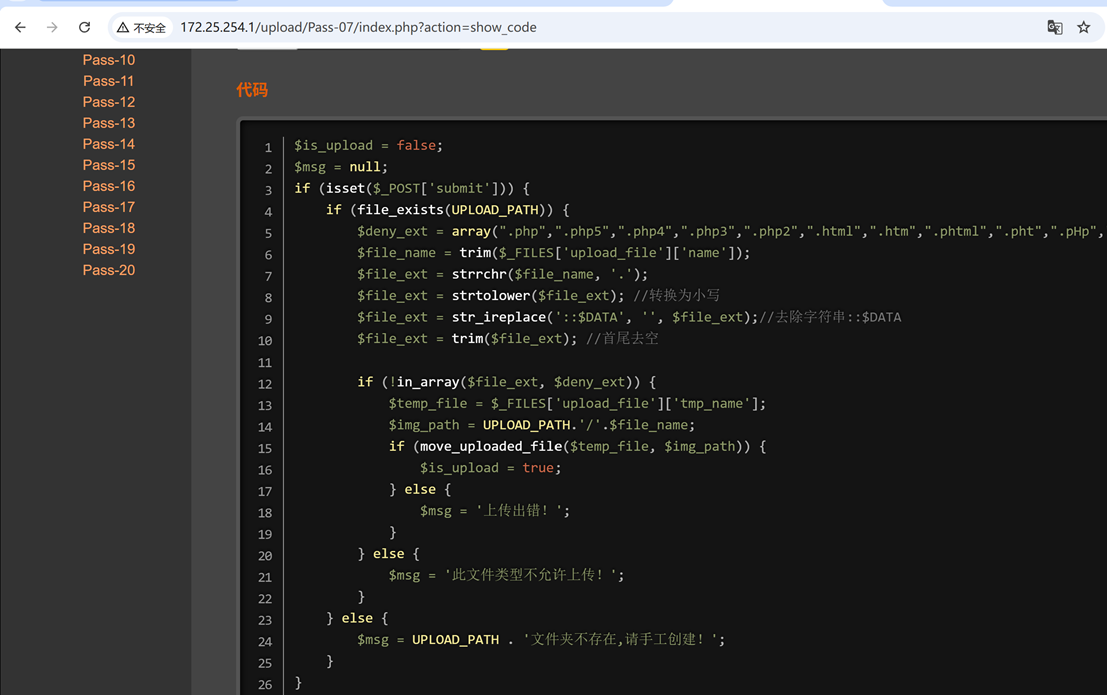Image resolution: width=1107 pixels, height=695 pixels.
Task: Open the Pass-14 level
Action: (x=109, y=144)
